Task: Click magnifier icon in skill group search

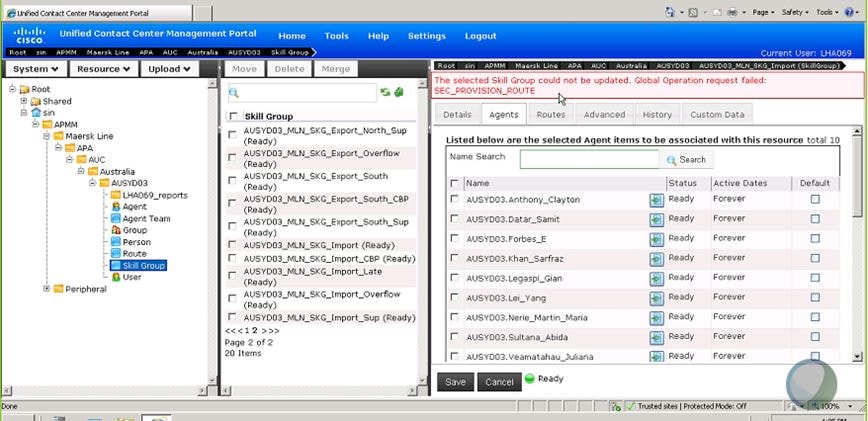Action: point(234,93)
